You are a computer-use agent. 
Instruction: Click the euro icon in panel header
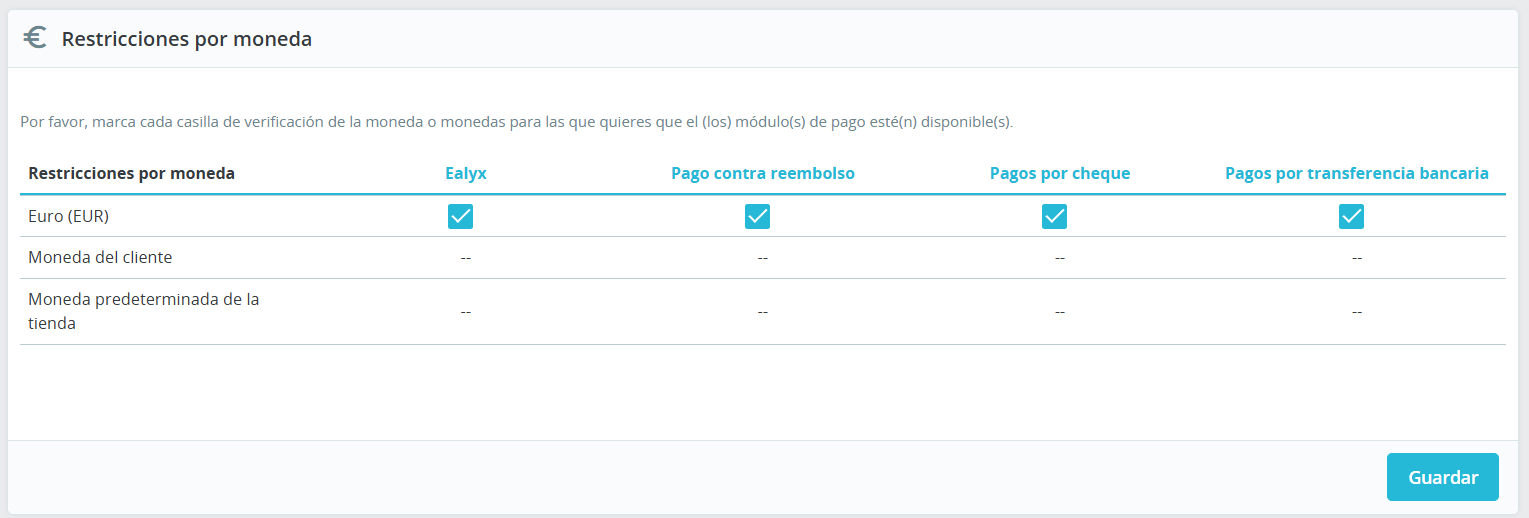[35, 38]
